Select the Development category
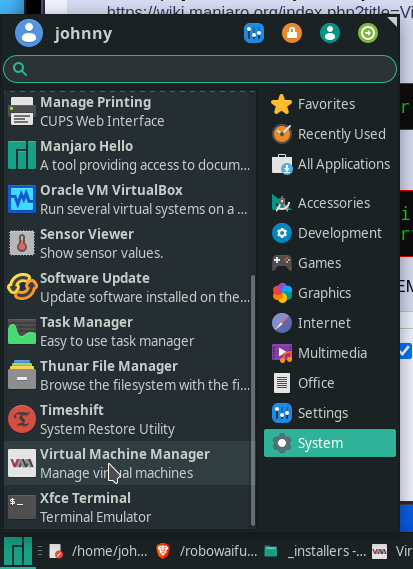The width and height of the screenshot is (413, 569). pos(330,233)
